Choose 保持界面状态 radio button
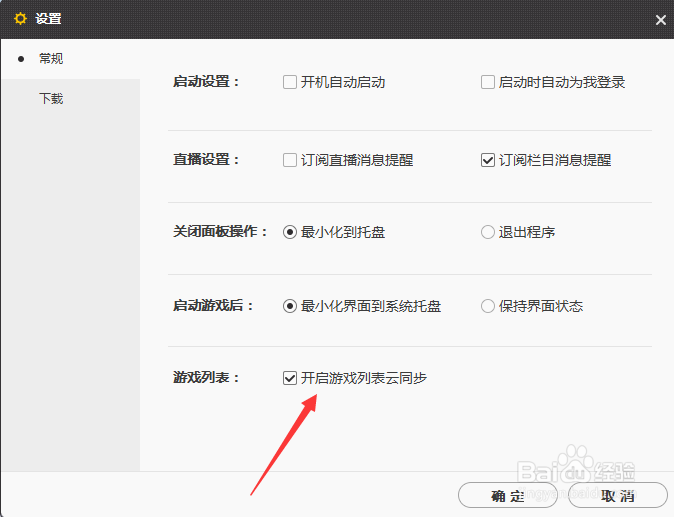674x517 pixels. tap(487, 306)
